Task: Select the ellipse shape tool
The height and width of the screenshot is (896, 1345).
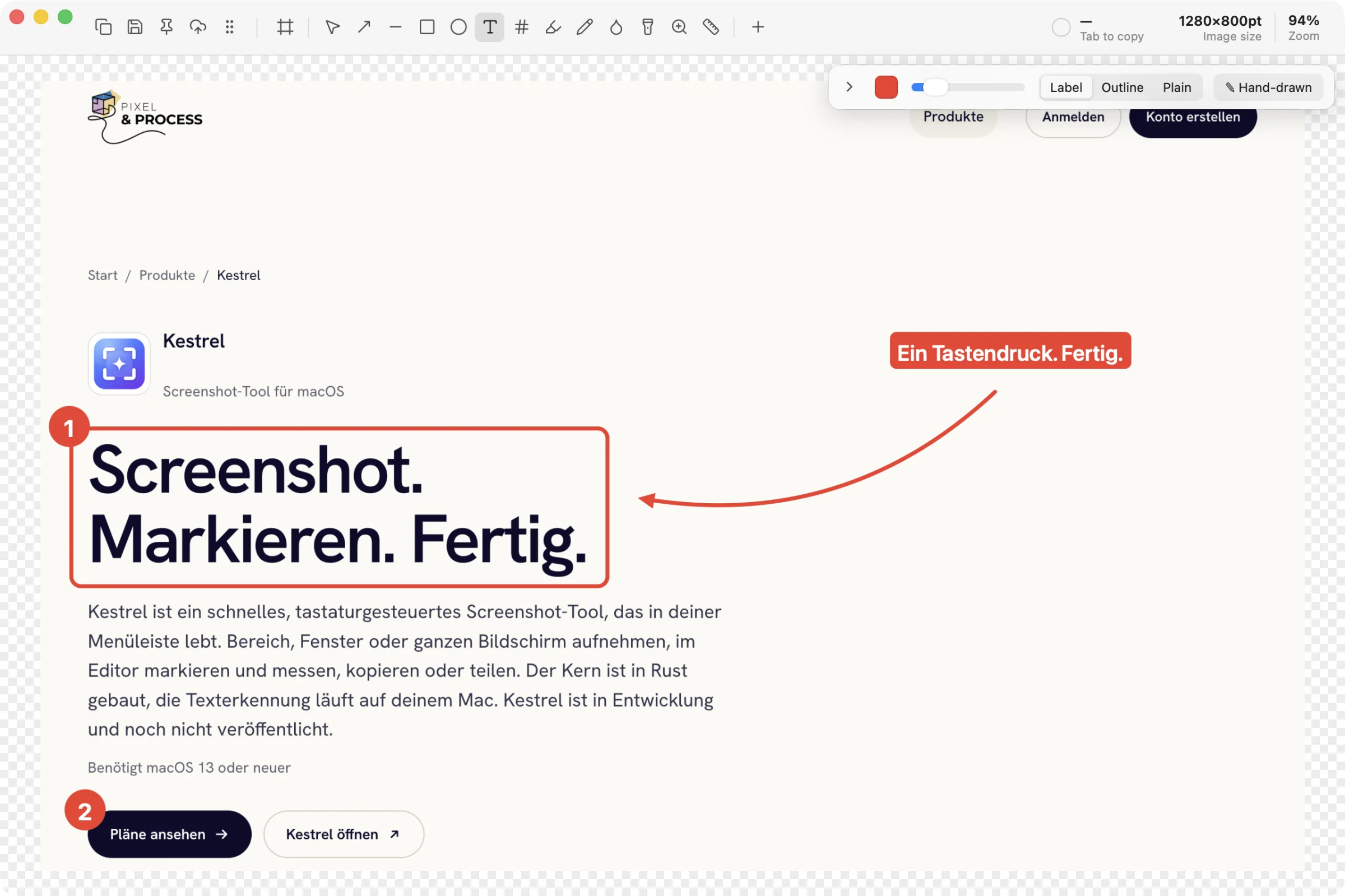Action: pos(458,27)
